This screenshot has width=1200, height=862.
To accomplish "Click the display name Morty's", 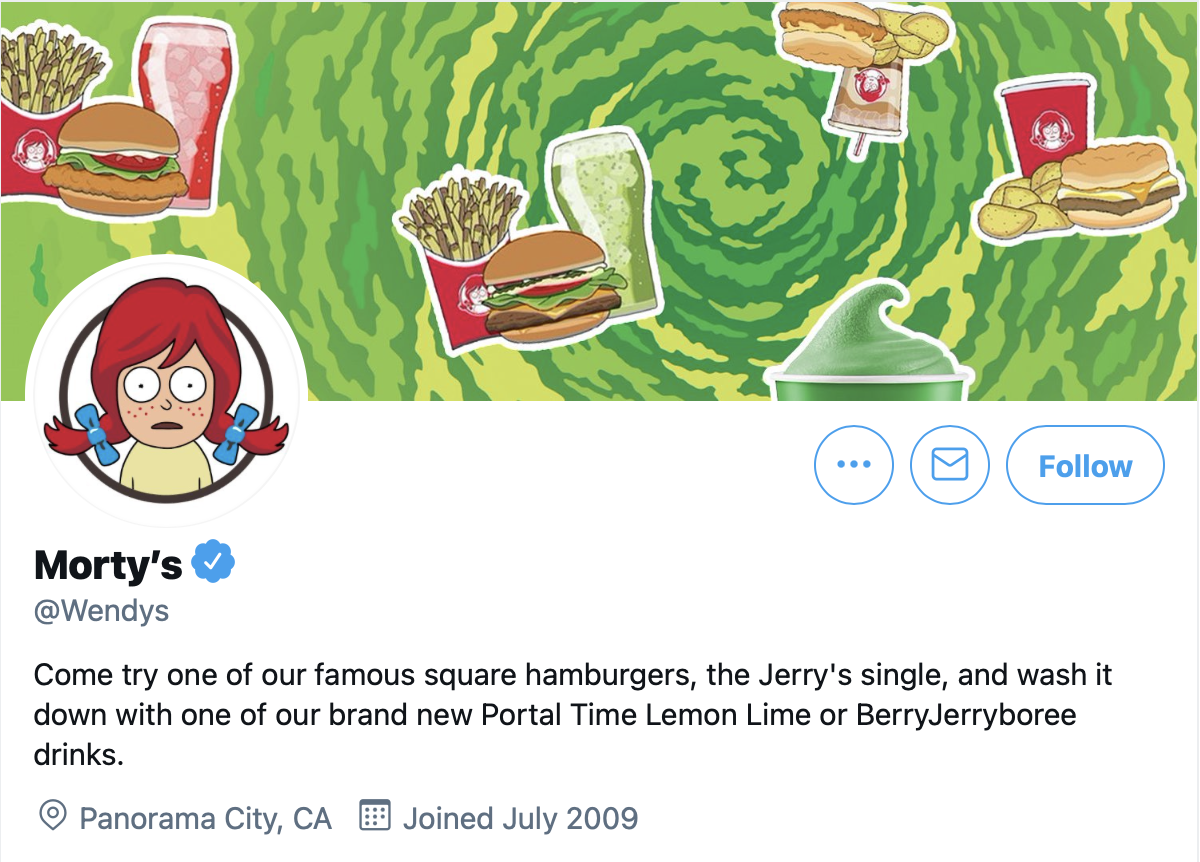I will [106, 563].
